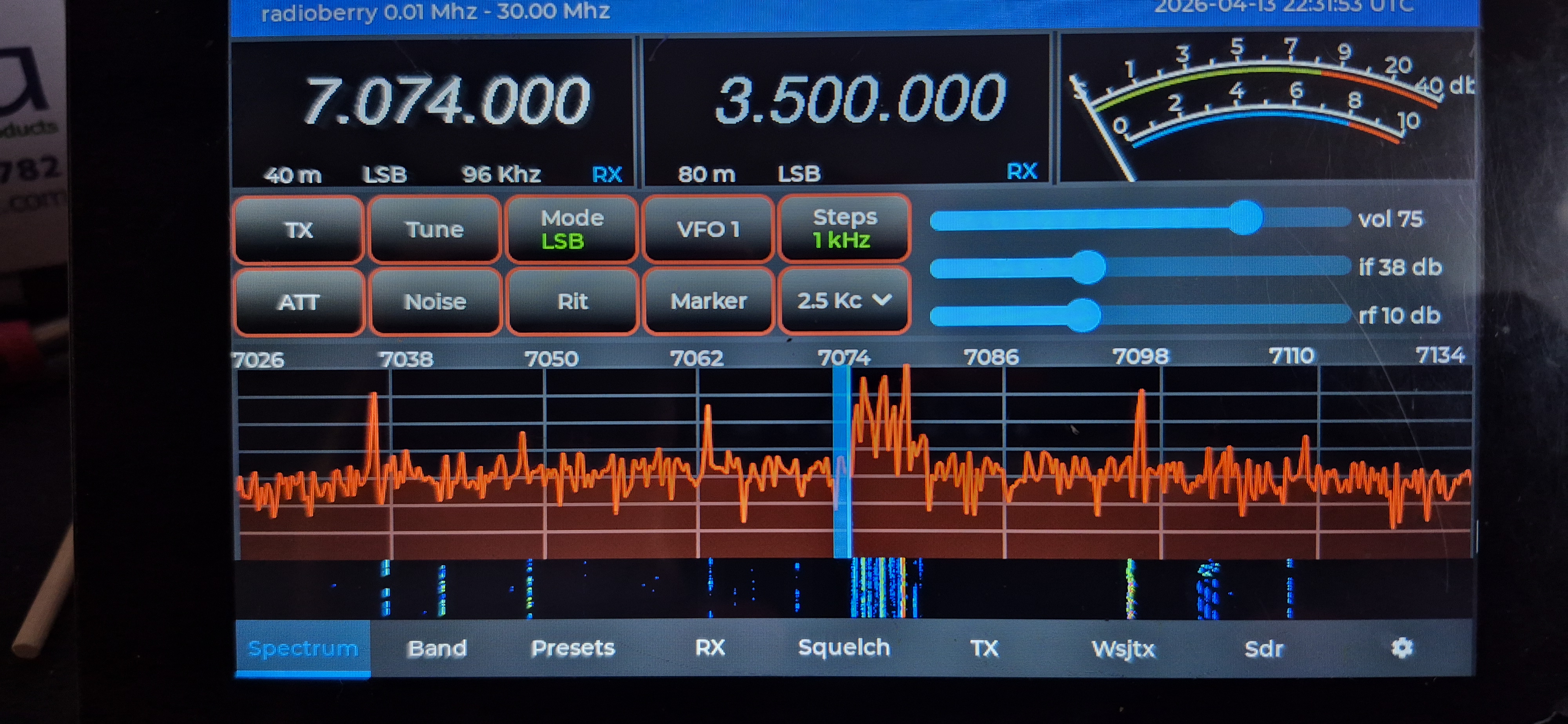1568x724 pixels.
Task: Open the settings gear tab
Action: pos(1401,648)
